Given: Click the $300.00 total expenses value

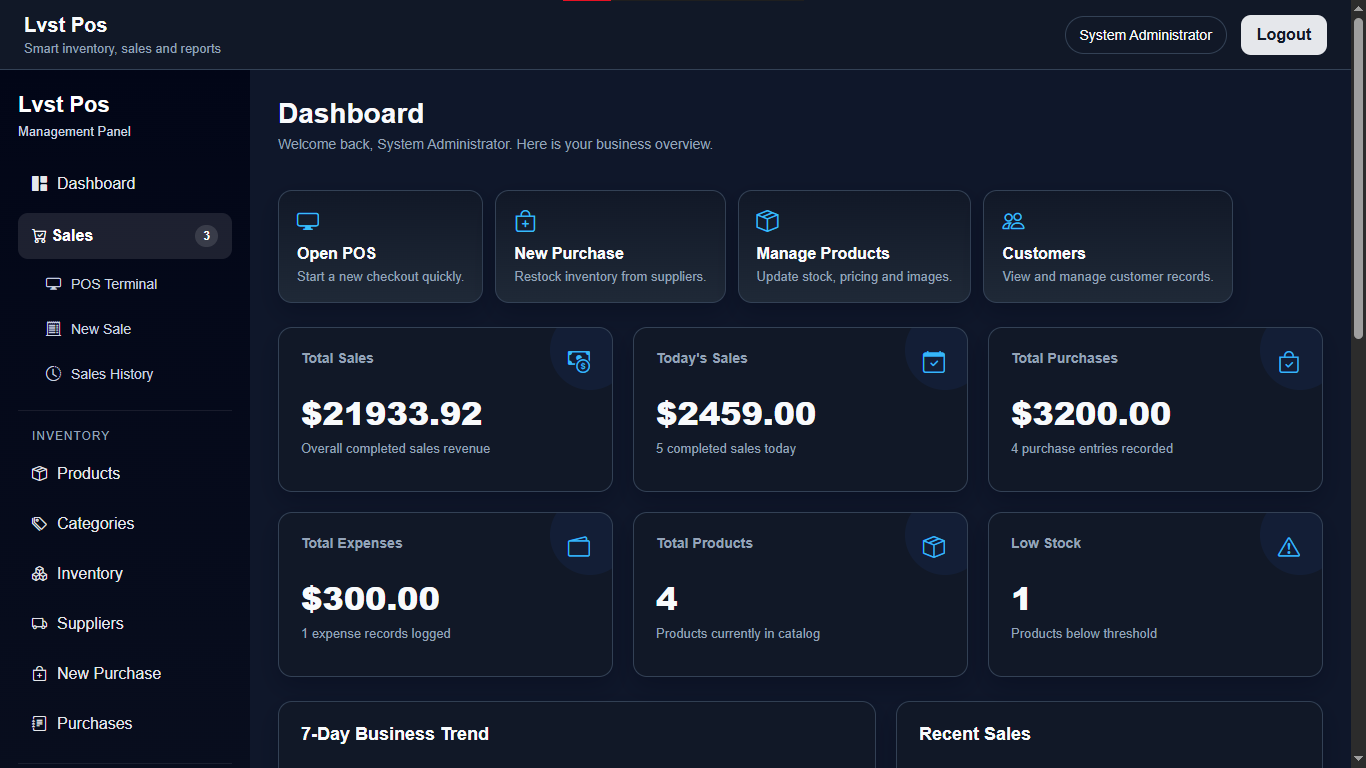Looking at the screenshot, I should click(370, 598).
